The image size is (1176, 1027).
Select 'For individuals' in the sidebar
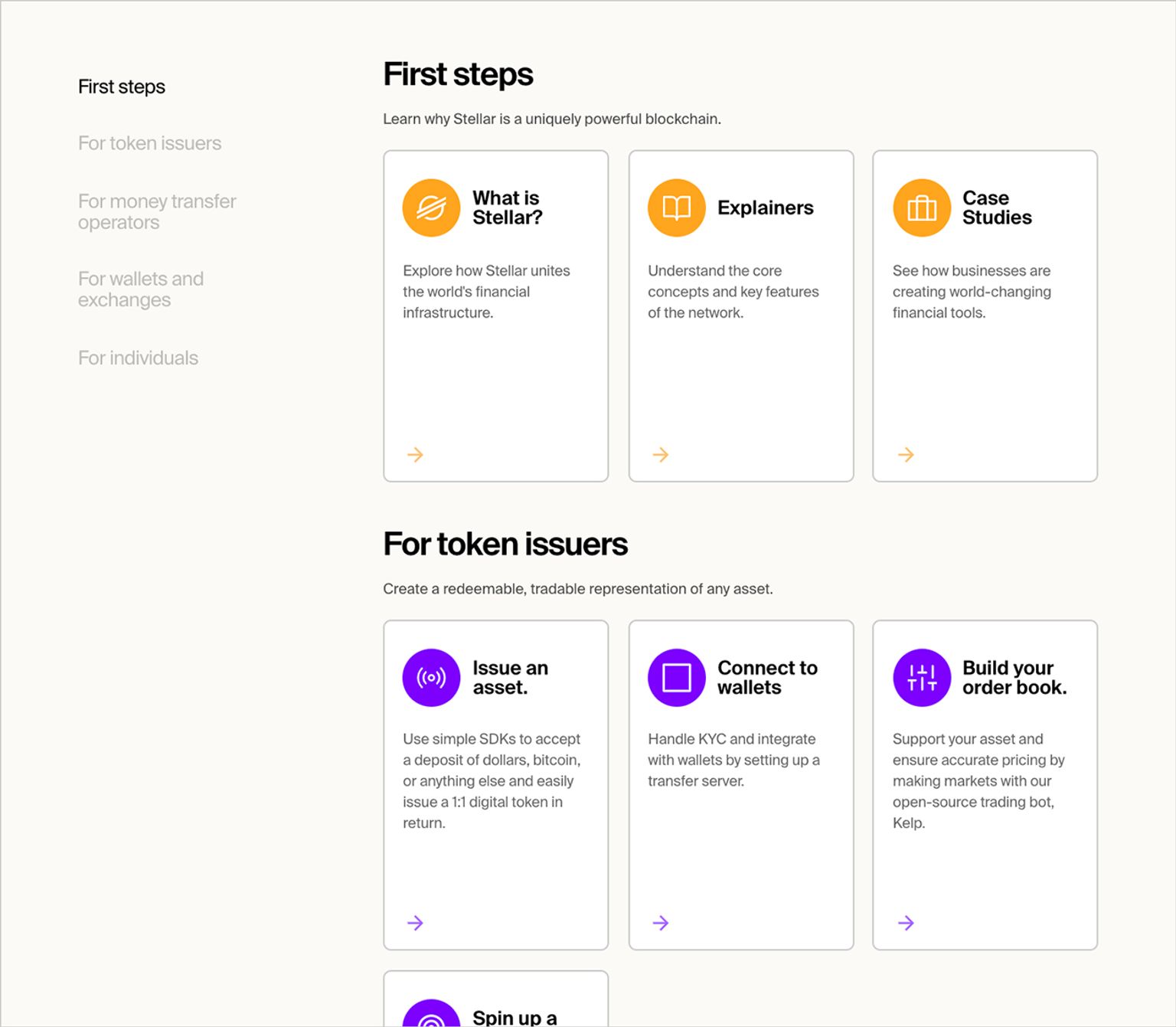pyautogui.click(x=138, y=358)
